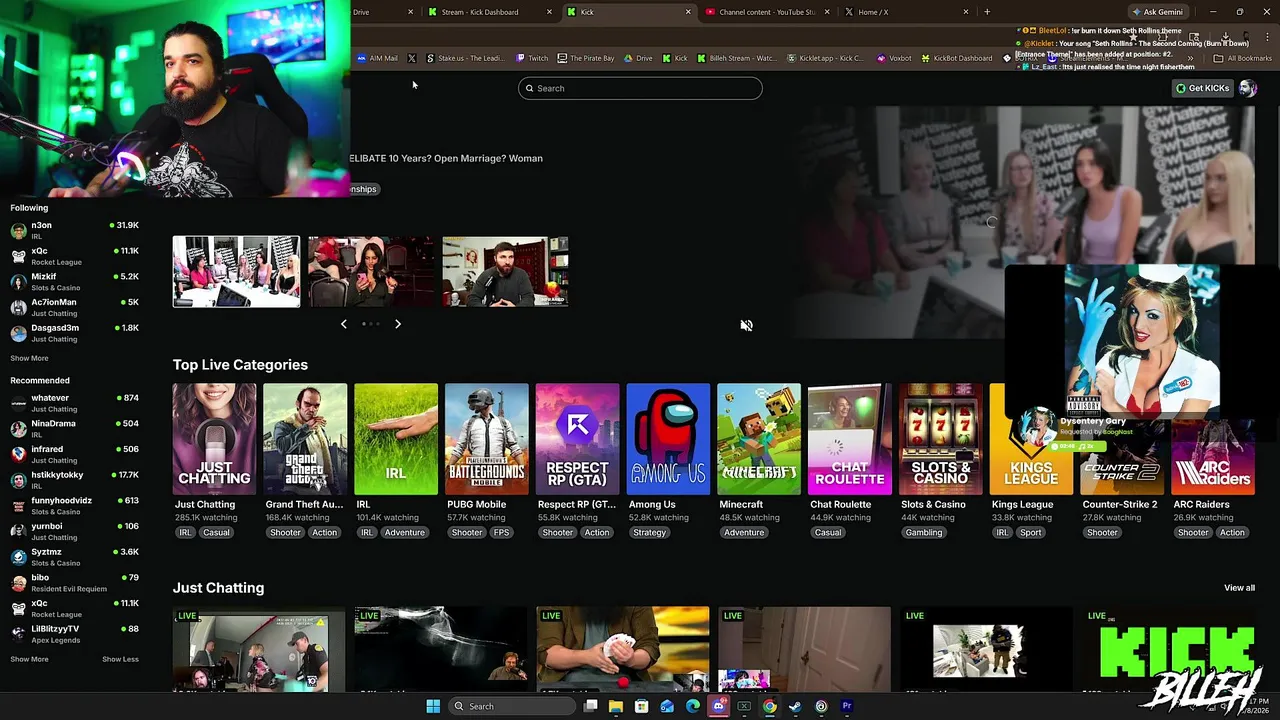The image size is (1280, 720).
Task: Open the PUBG Mobile category tile
Action: 487,439
